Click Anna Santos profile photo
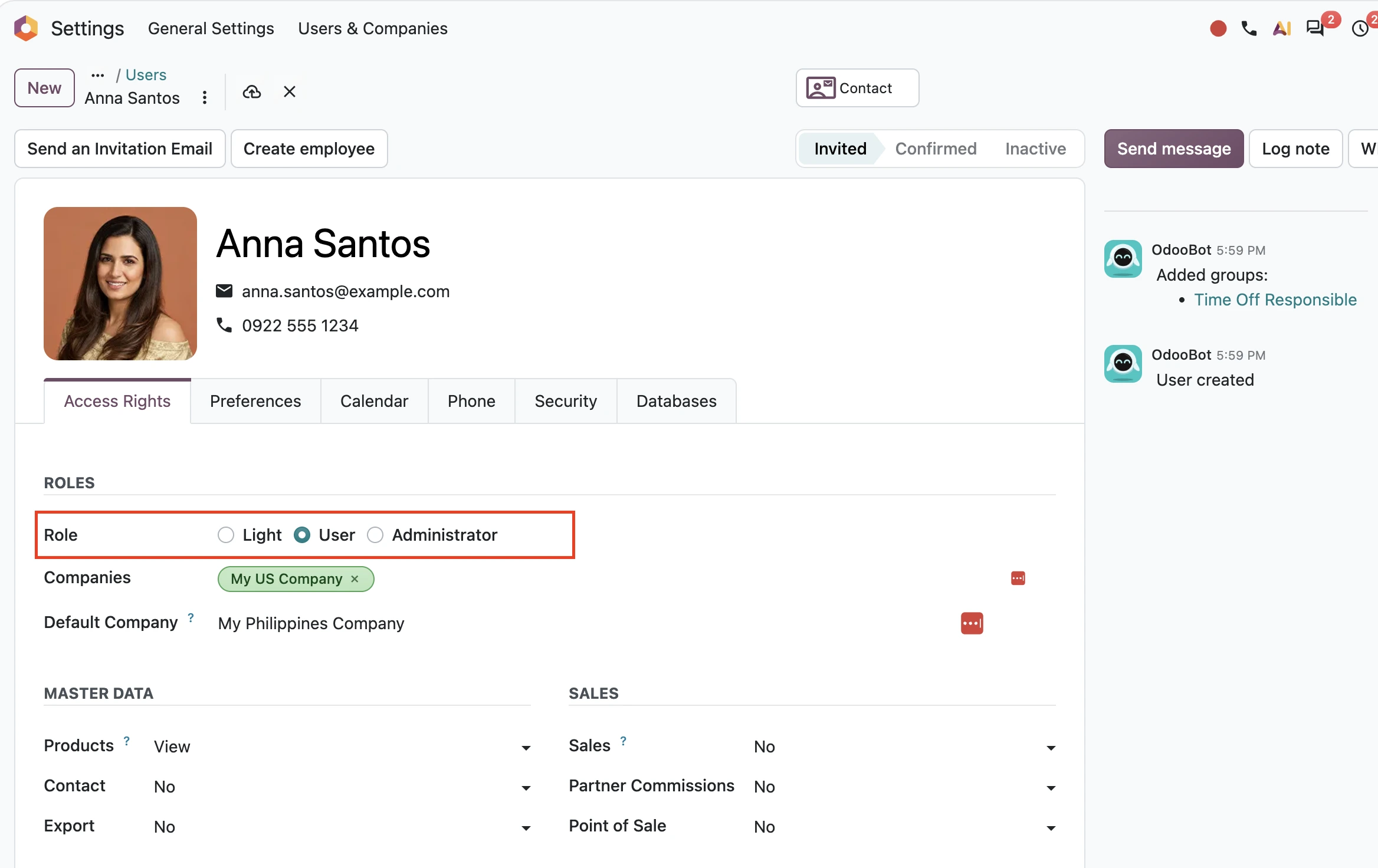1378x868 pixels. pyautogui.click(x=120, y=284)
